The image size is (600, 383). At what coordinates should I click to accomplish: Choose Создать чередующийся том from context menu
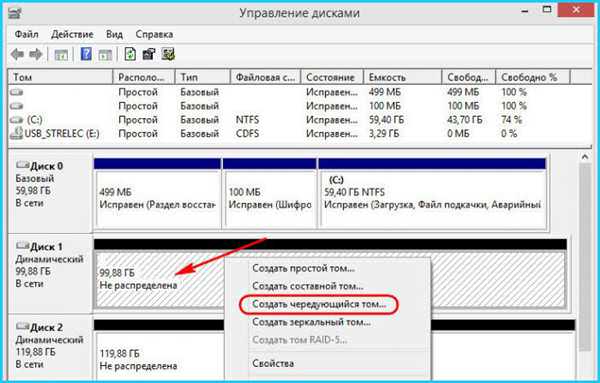click(x=319, y=305)
